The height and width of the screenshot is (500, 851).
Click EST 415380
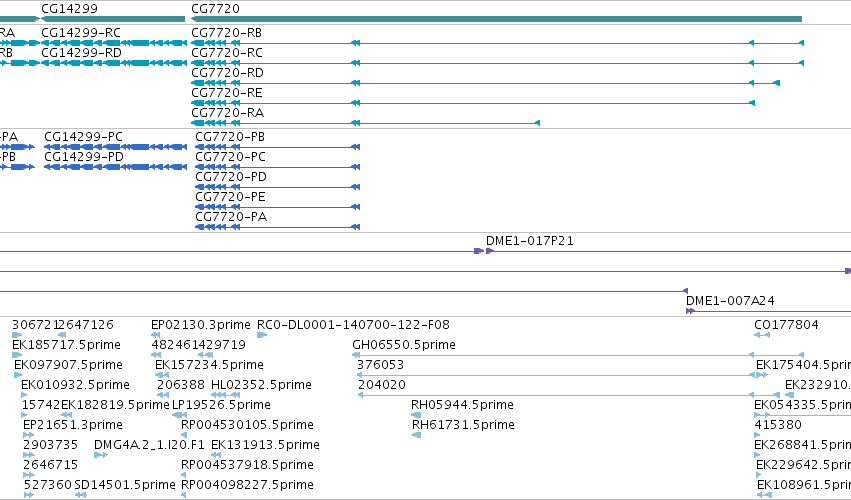(778, 426)
